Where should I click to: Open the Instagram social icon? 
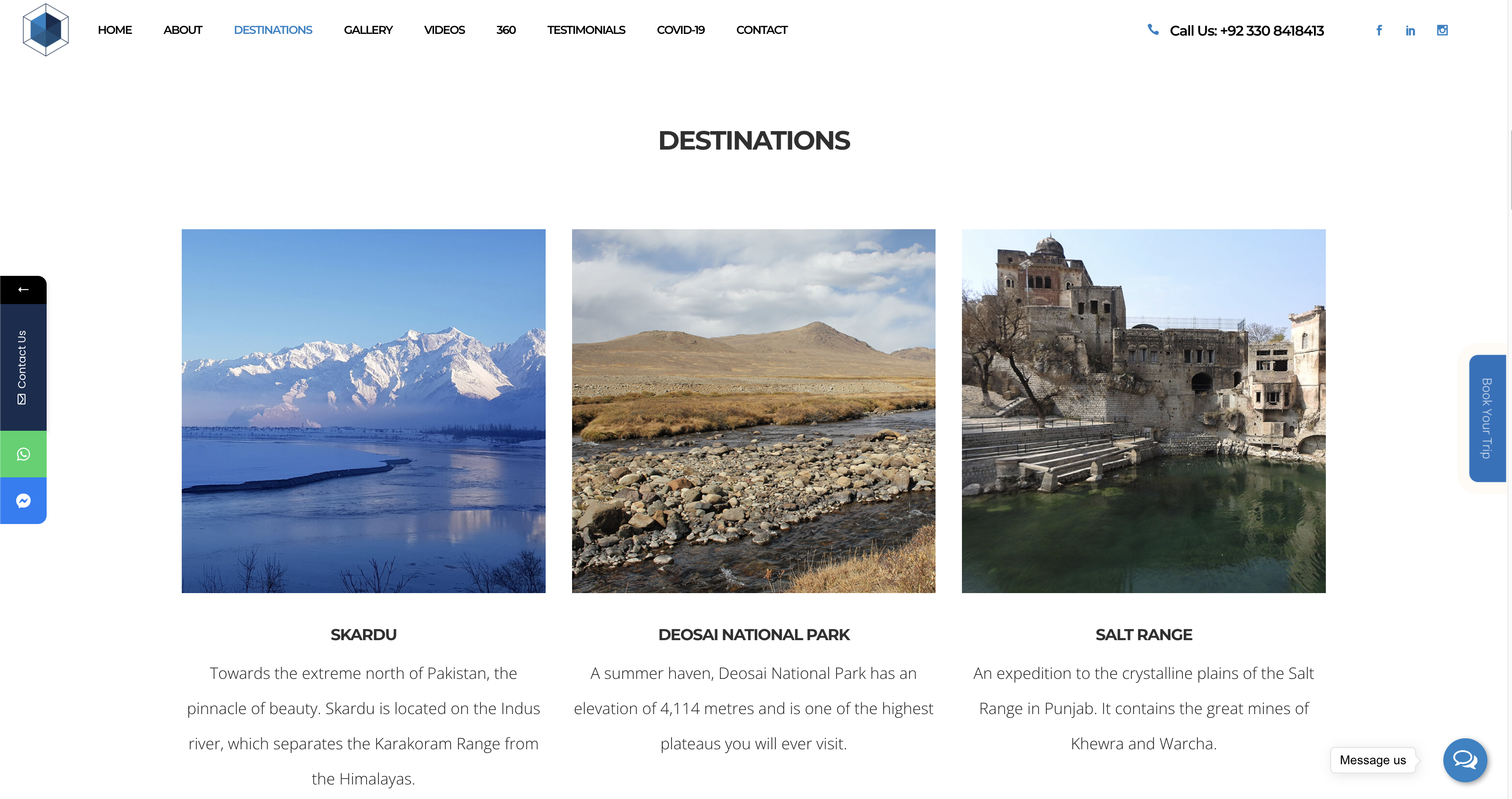[1442, 30]
